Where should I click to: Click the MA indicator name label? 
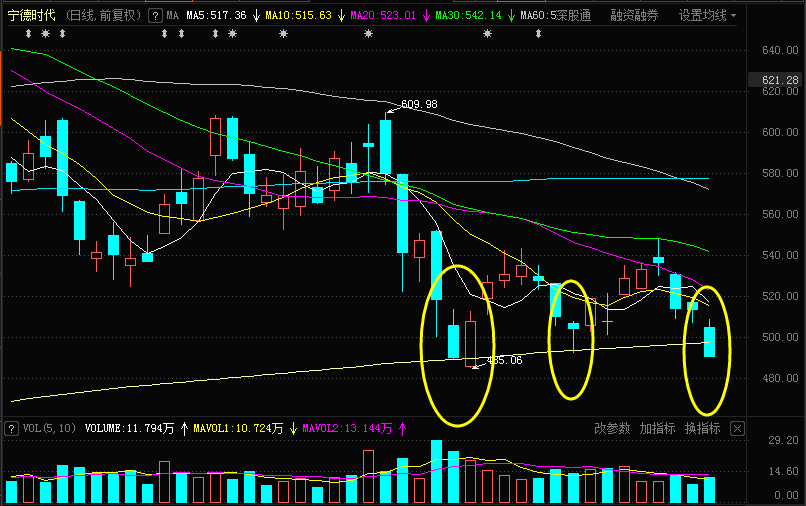[173, 15]
